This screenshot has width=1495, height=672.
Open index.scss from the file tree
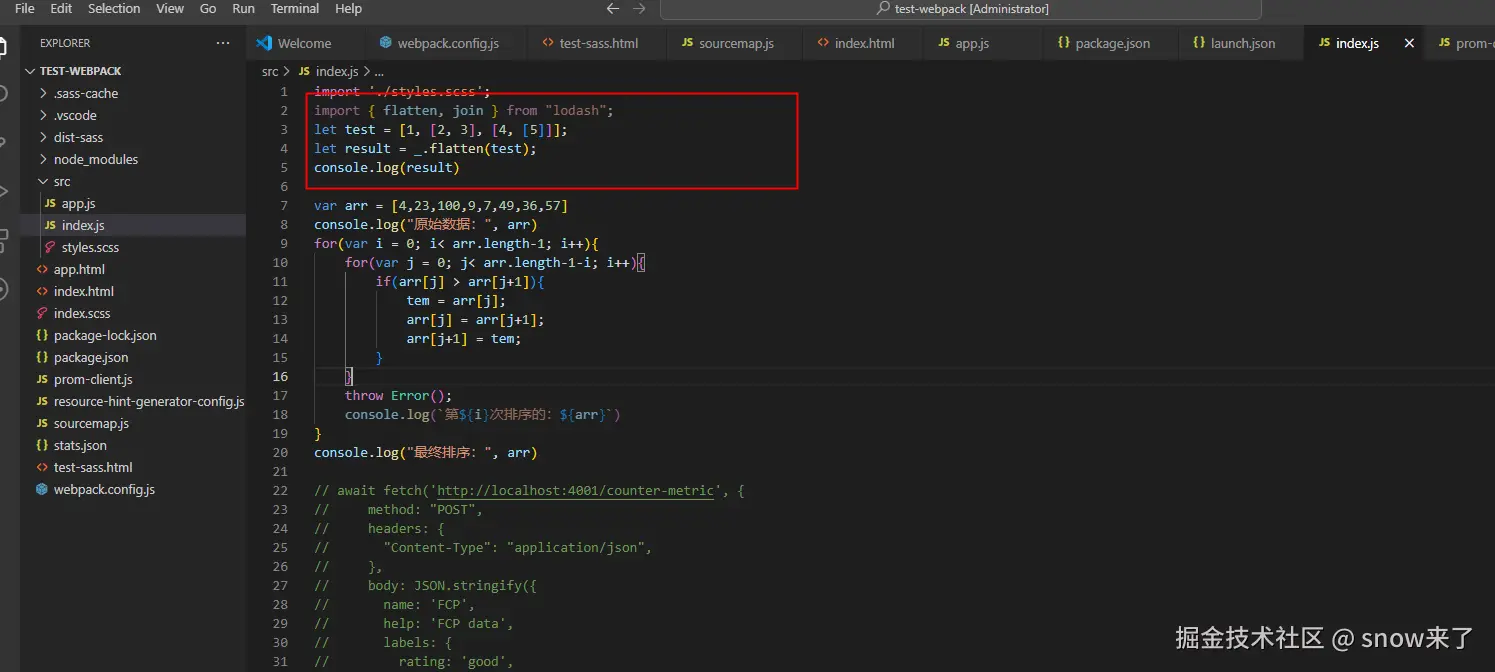pyautogui.click(x=133, y=313)
